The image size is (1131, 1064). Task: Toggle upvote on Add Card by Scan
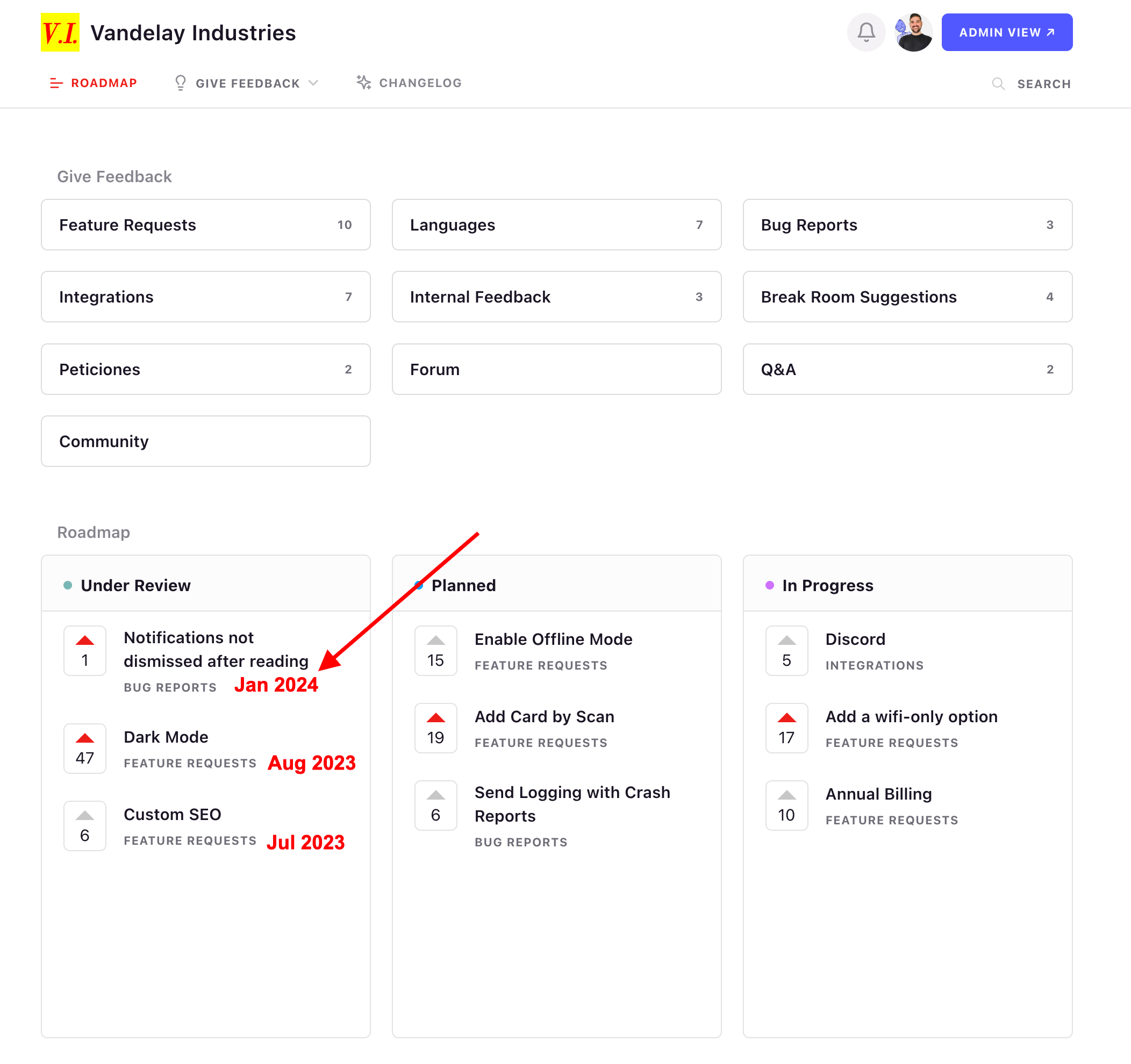(436, 728)
